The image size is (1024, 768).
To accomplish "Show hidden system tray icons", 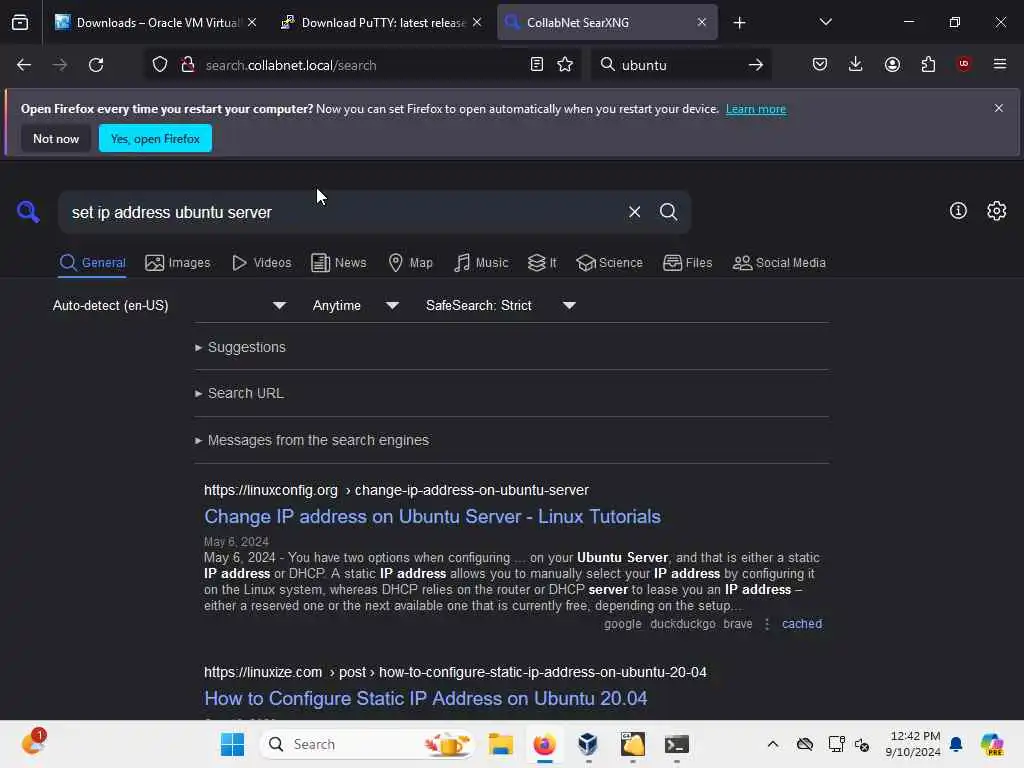I will [773, 744].
